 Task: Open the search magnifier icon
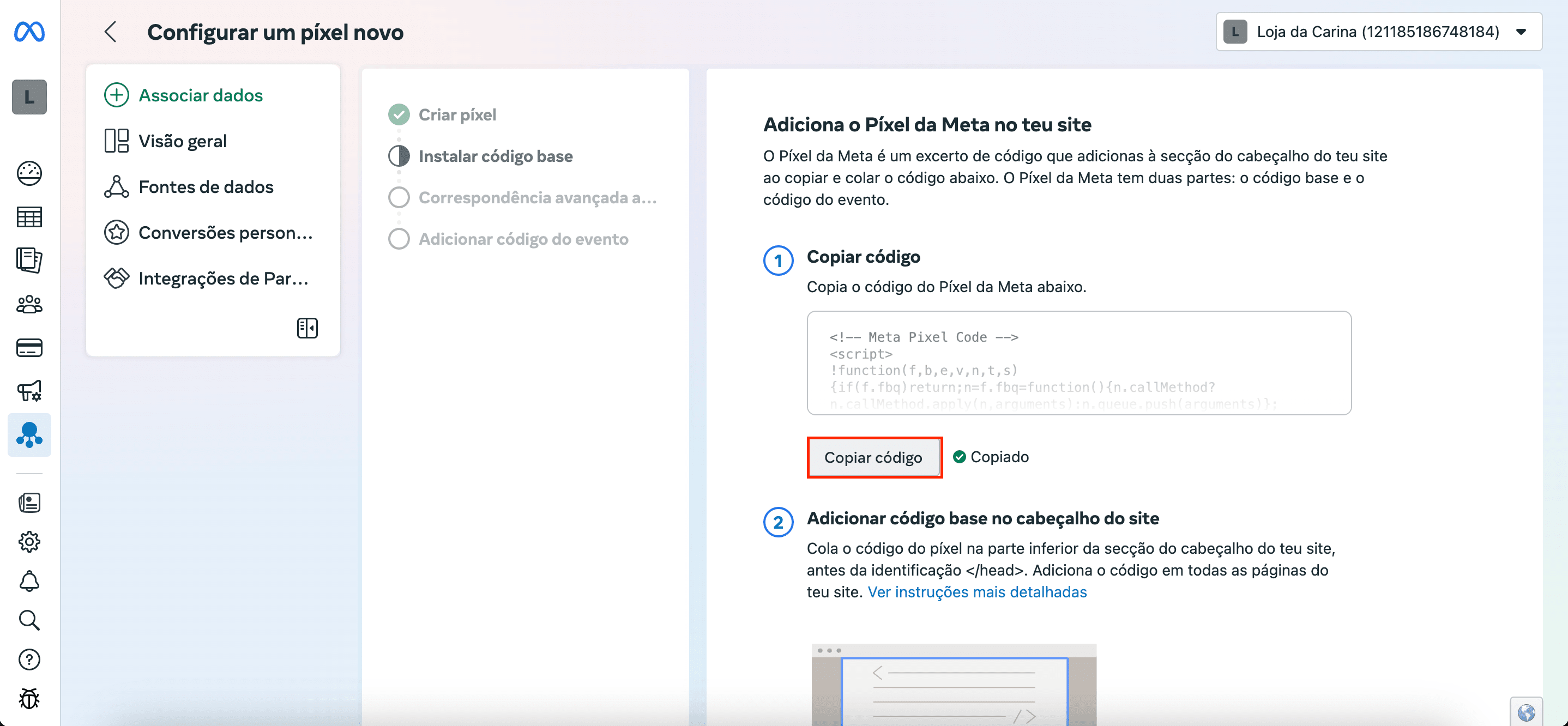pyautogui.click(x=29, y=620)
